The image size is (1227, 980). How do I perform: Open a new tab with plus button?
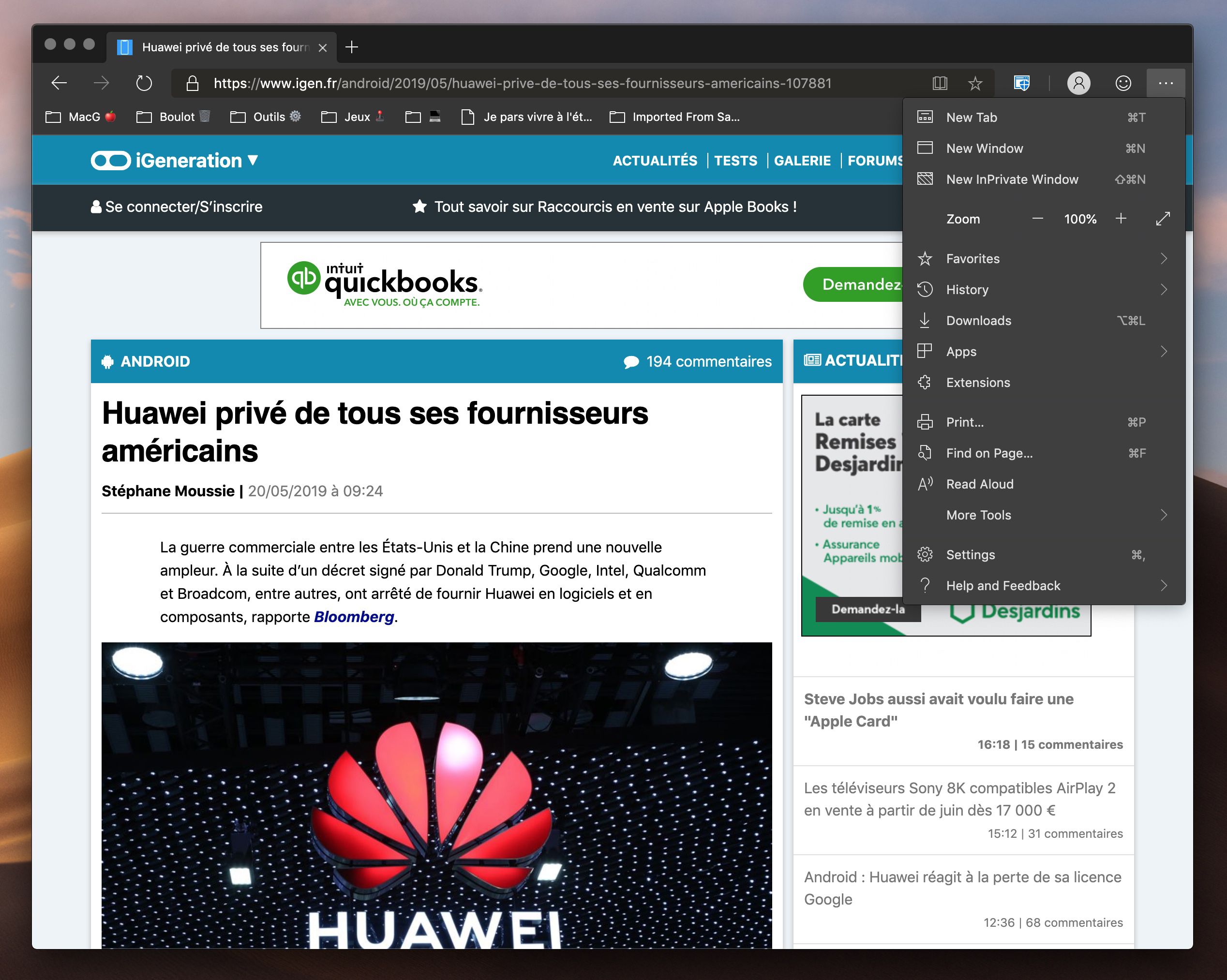pos(352,46)
